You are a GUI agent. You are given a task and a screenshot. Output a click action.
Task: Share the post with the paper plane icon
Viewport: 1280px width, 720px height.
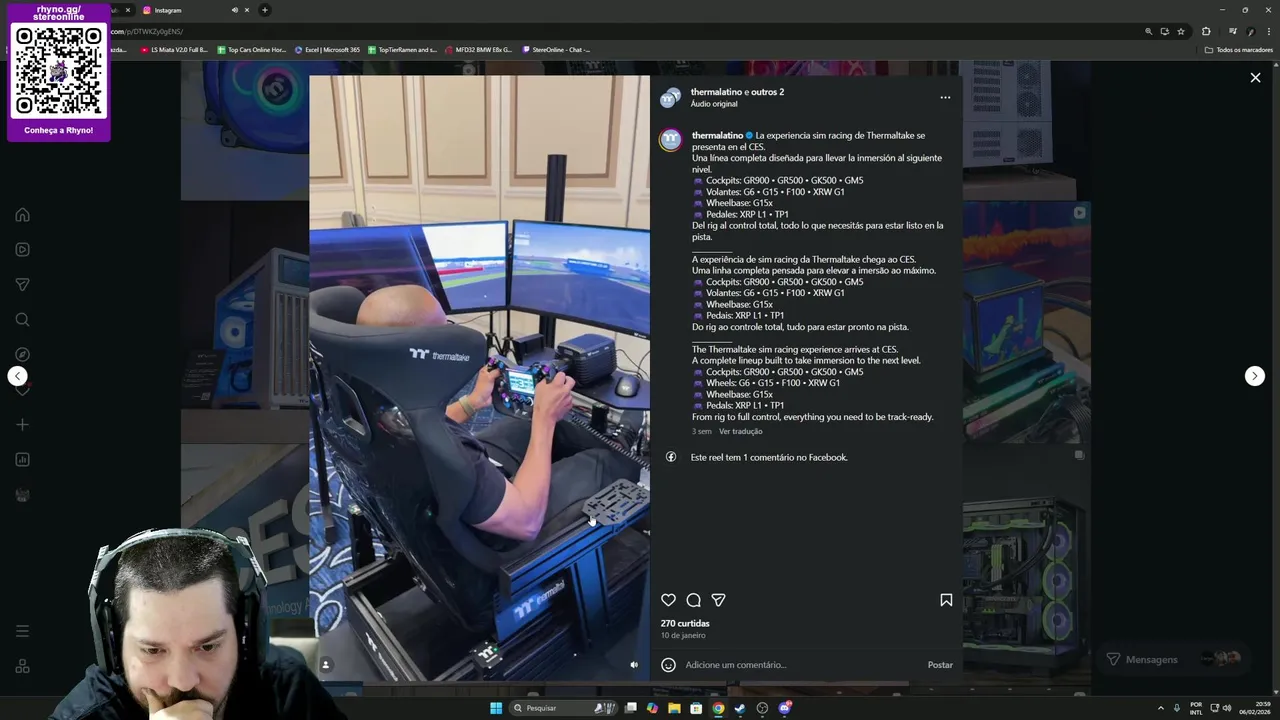pyautogui.click(x=718, y=600)
